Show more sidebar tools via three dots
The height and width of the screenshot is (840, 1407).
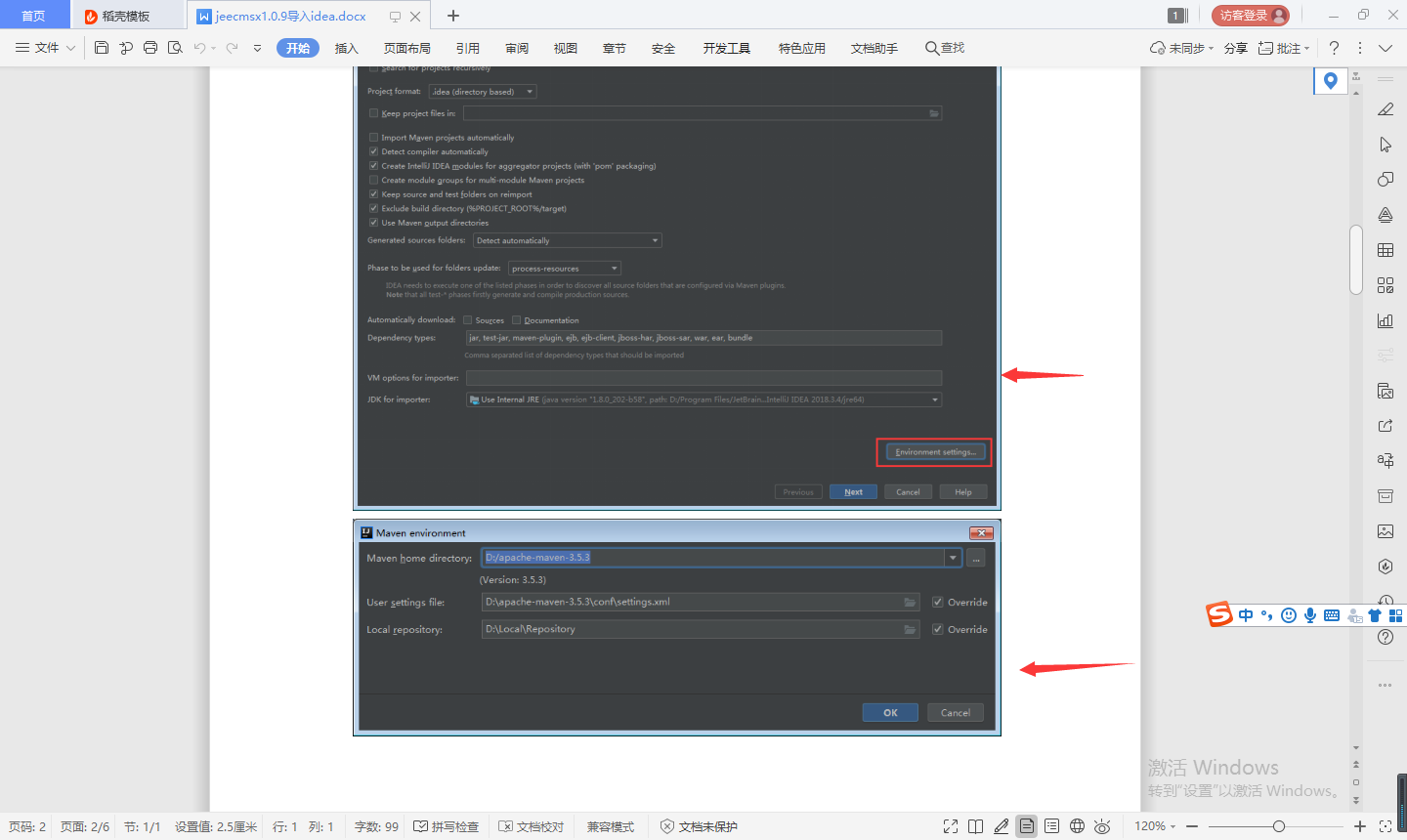point(1386,685)
